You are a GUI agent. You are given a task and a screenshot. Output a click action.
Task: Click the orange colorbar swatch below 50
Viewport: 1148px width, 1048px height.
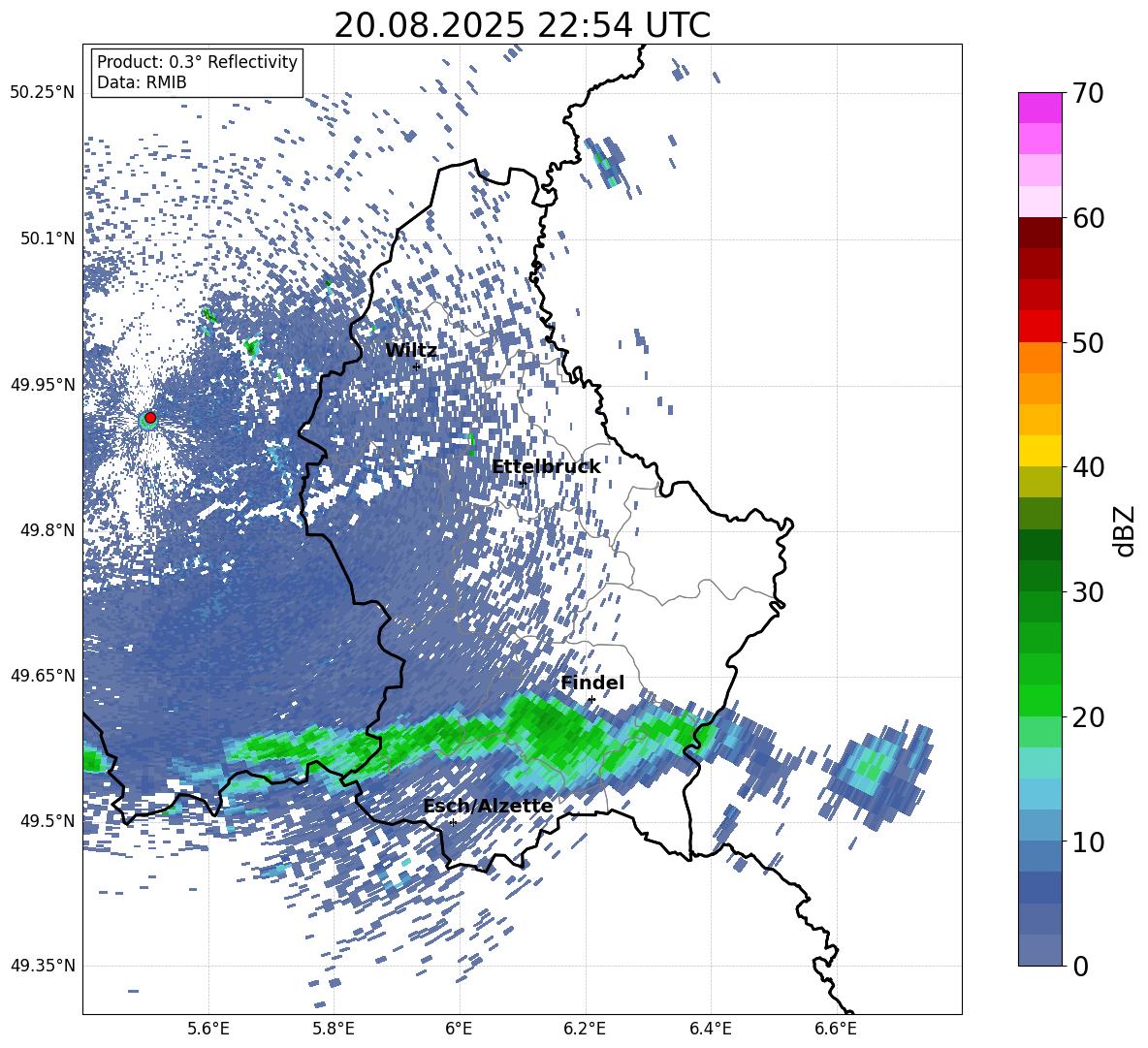tap(1040, 357)
